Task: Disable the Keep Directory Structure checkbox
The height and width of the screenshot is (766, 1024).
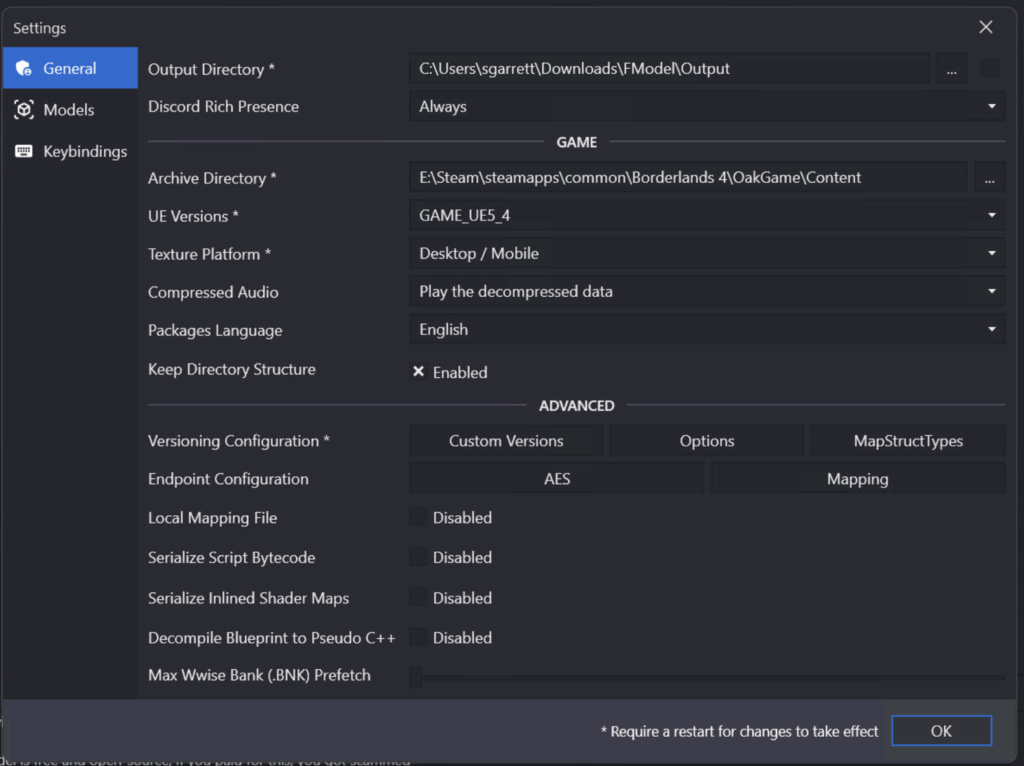Action: 419,372
